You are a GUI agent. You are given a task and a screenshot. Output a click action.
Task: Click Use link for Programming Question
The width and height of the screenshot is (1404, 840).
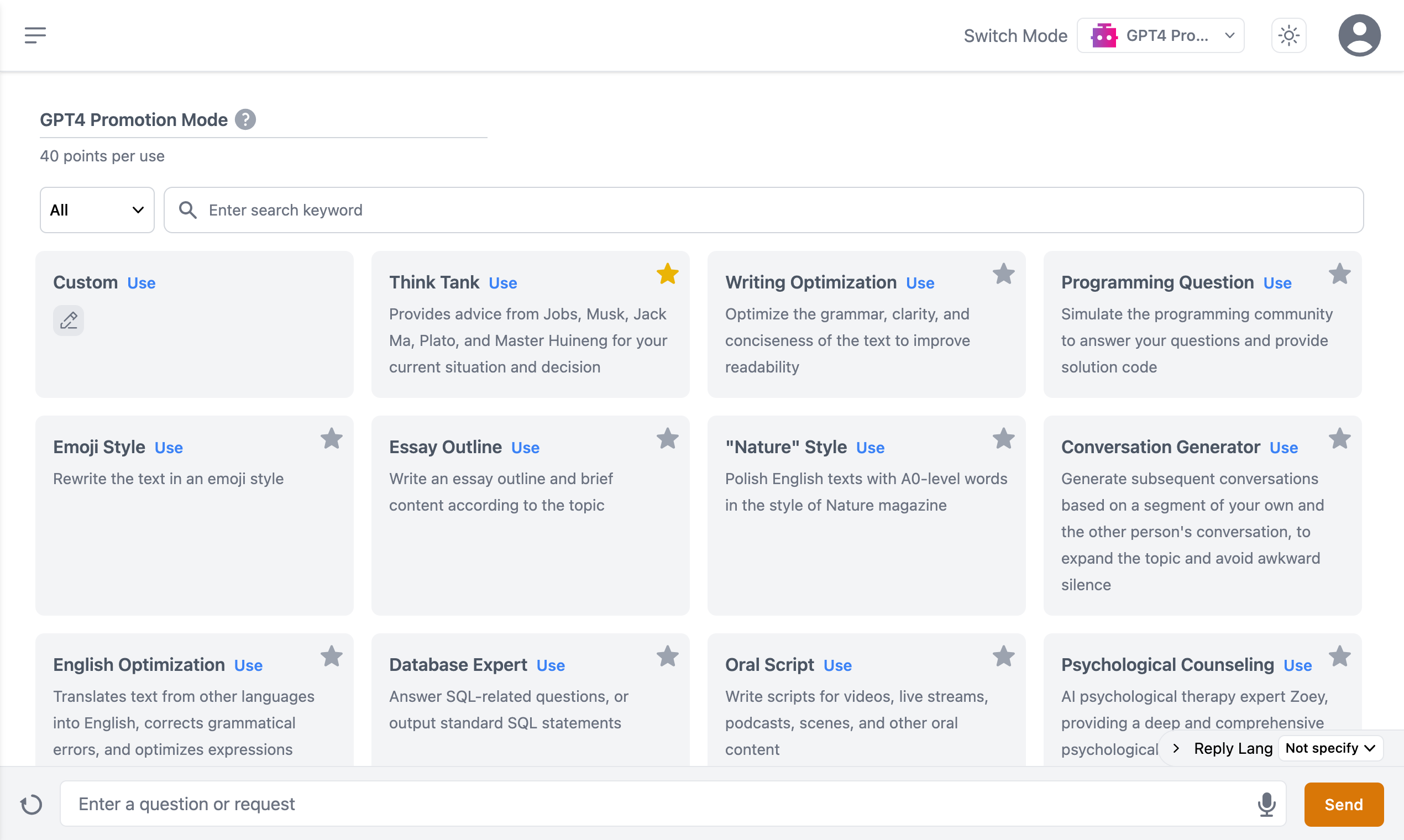[x=1277, y=283]
